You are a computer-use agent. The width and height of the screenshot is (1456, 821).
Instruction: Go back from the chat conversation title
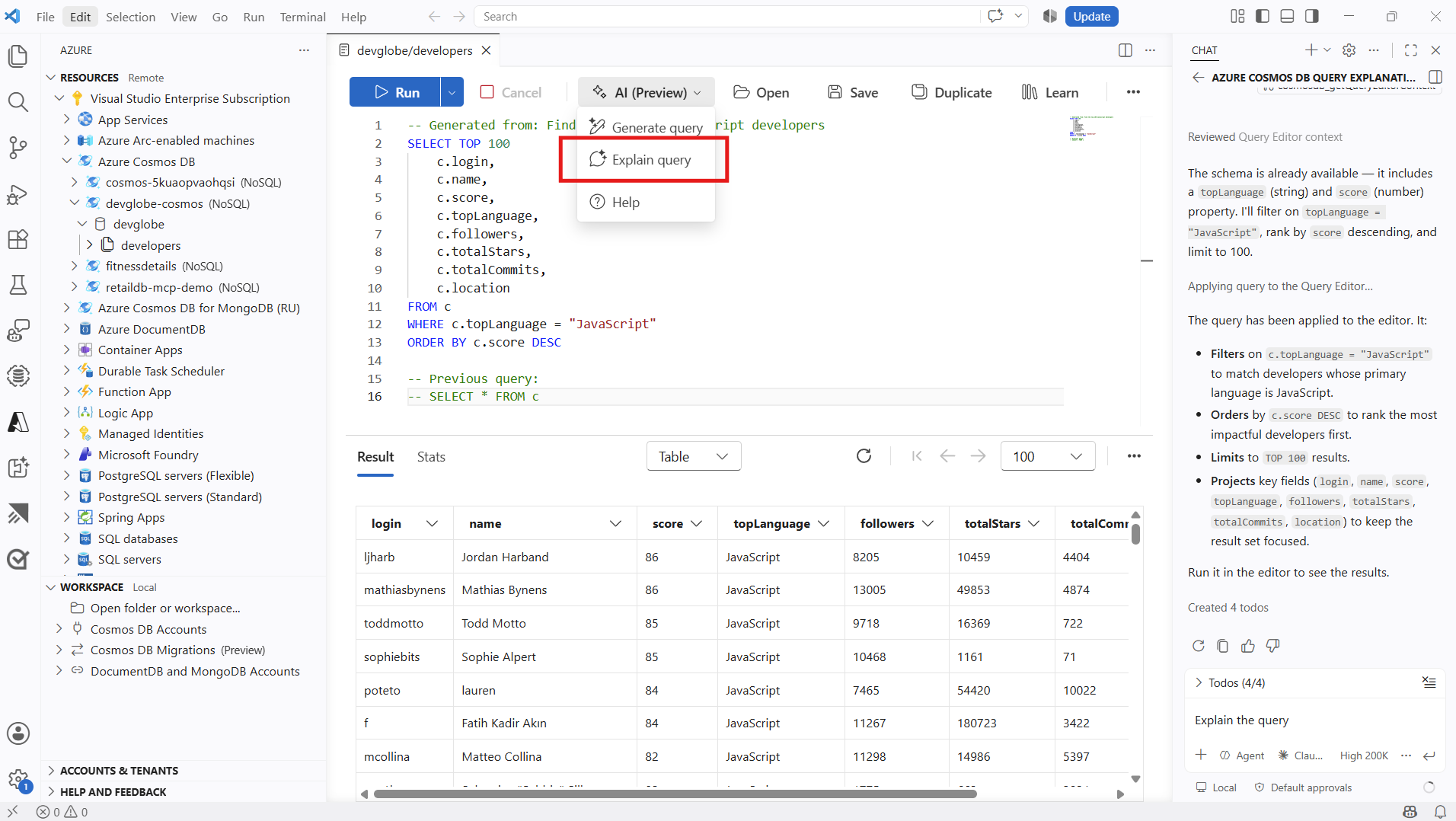[x=1198, y=77]
